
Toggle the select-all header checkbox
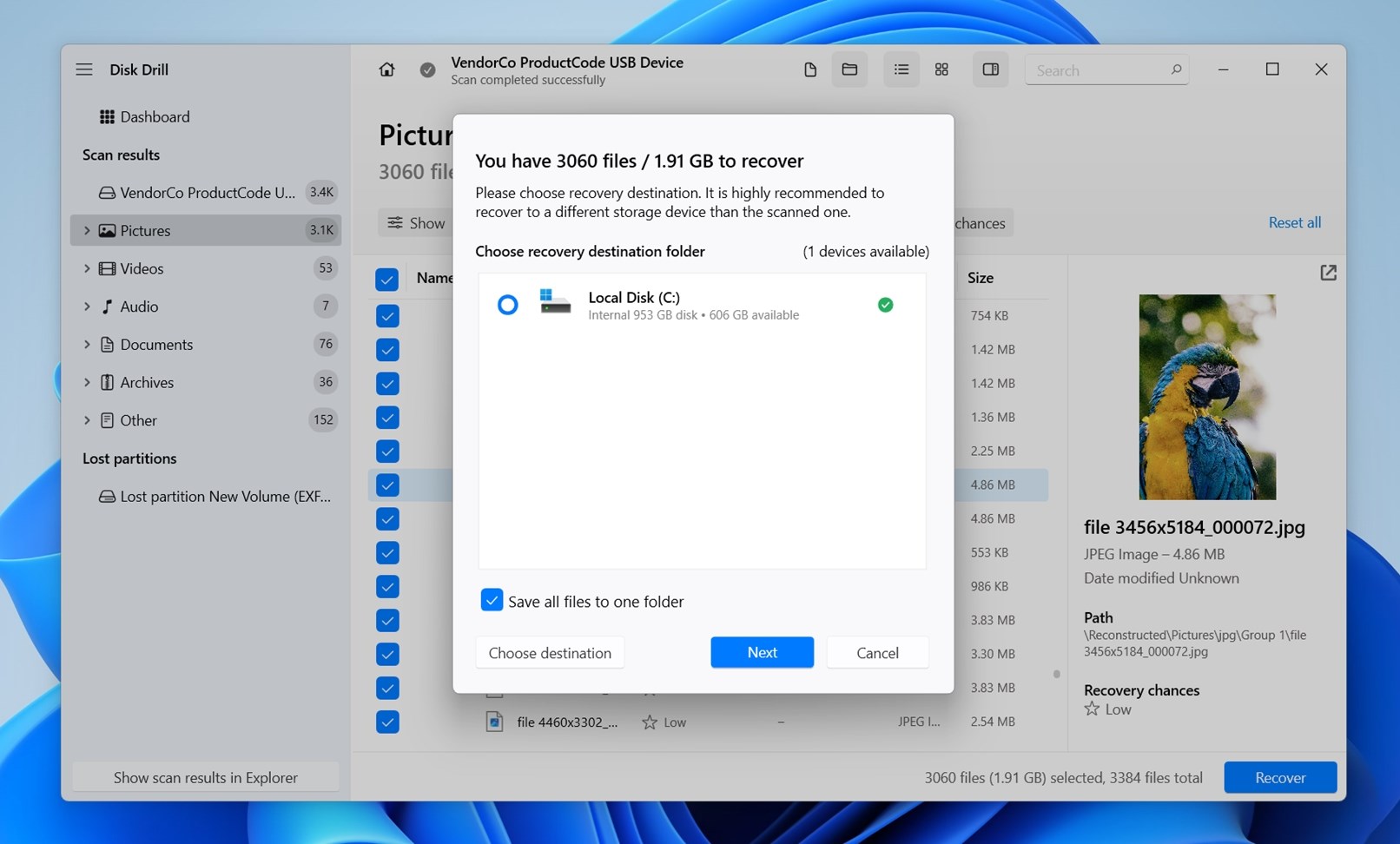tap(386, 279)
